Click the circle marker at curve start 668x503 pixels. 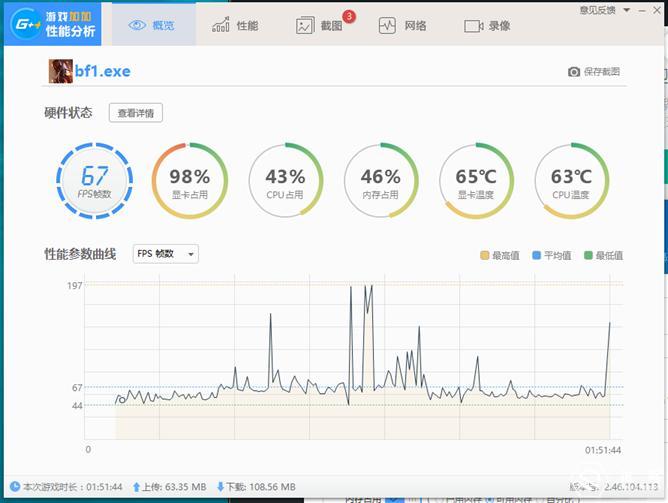click(x=122, y=400)
